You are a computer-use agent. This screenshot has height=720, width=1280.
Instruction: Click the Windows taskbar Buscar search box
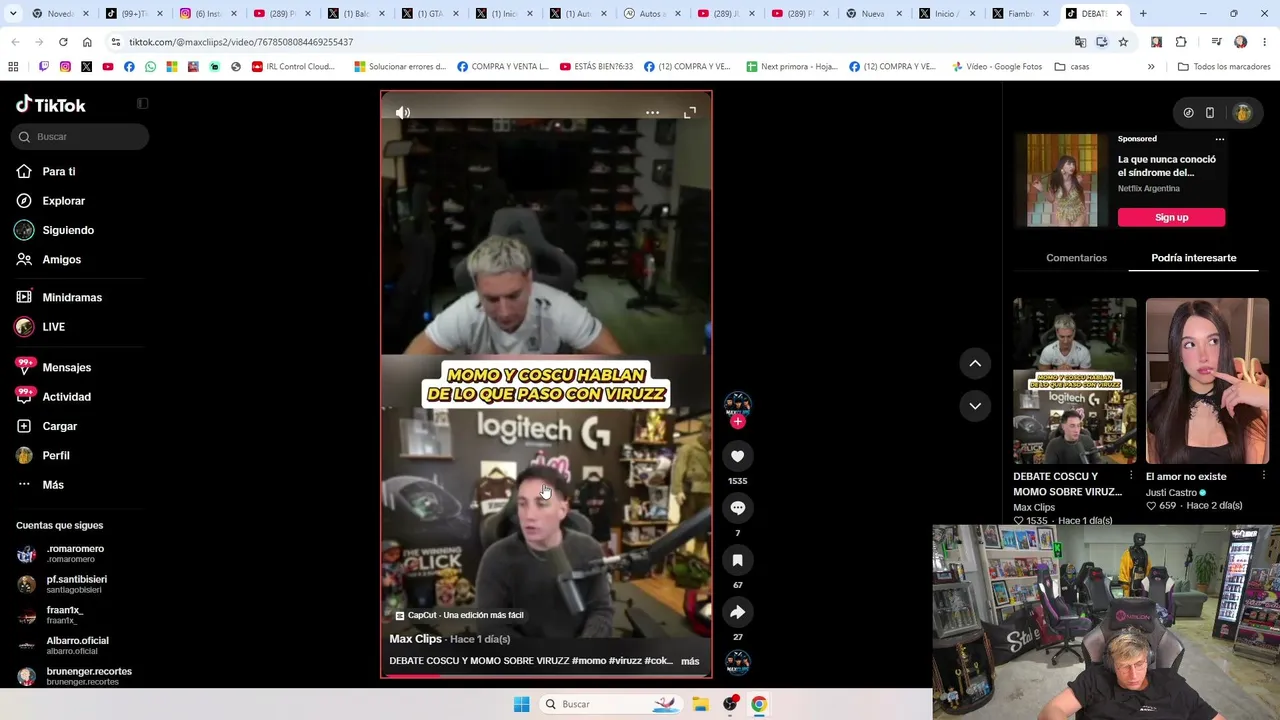(612, 704)
